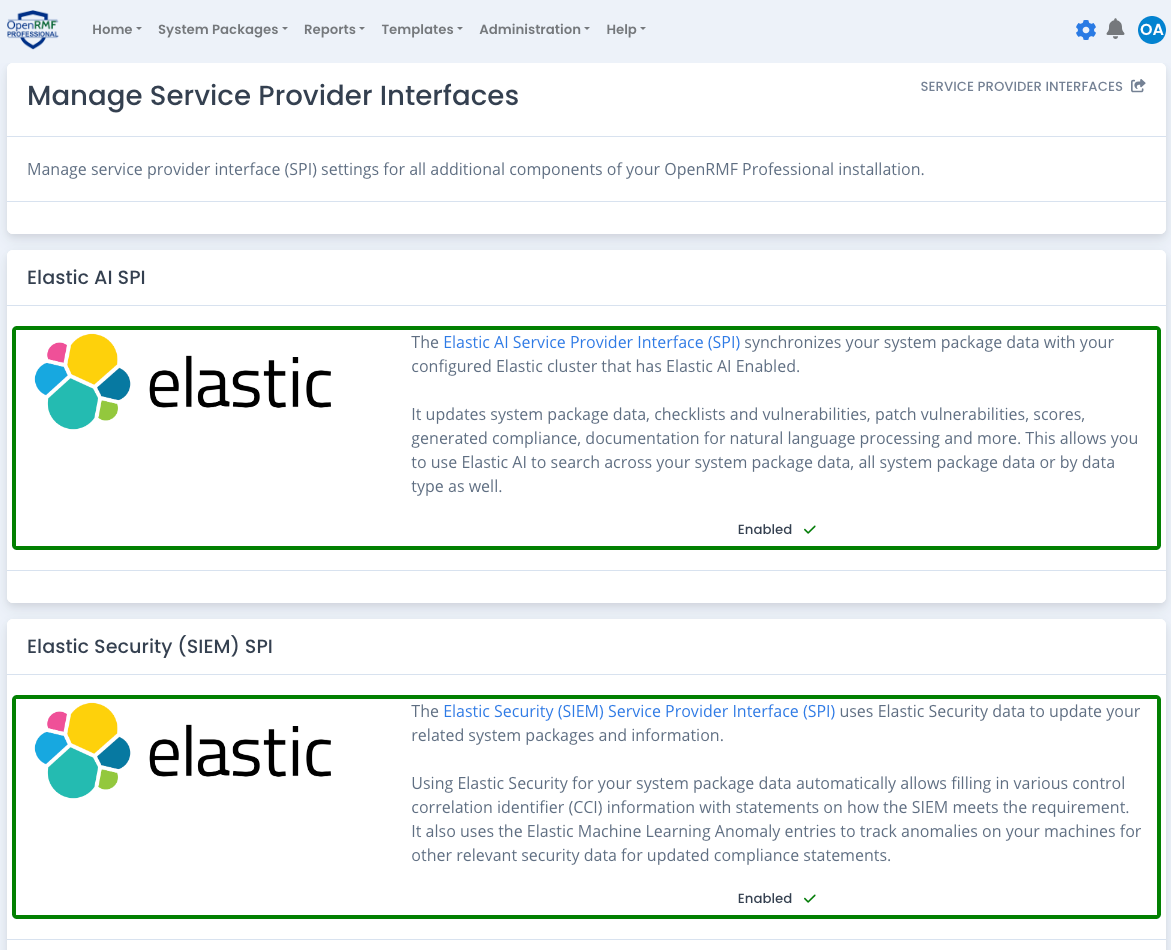Select the Elastic AI SPI section heading

86,277
